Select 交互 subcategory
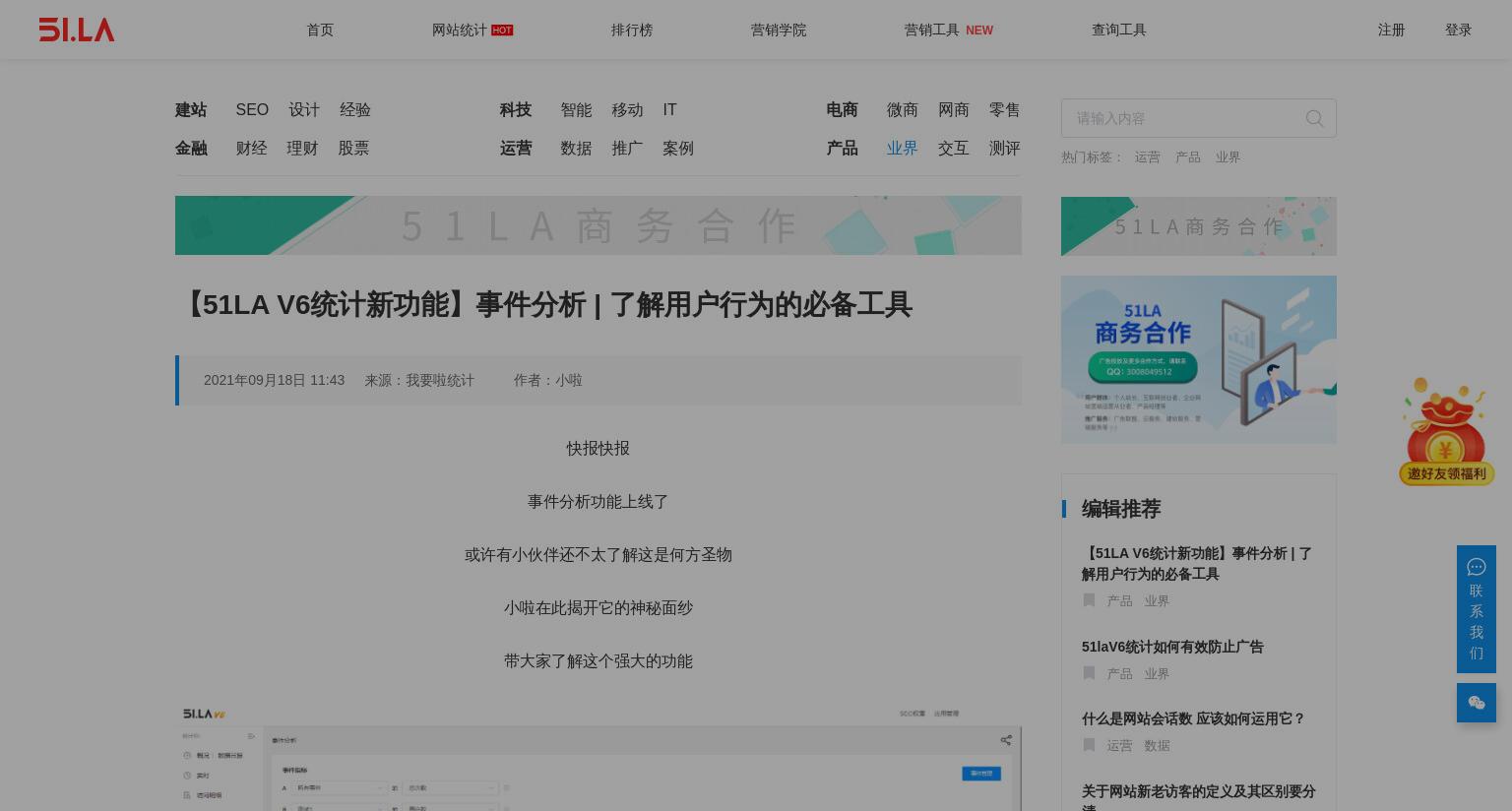 (x=954, y=149)
